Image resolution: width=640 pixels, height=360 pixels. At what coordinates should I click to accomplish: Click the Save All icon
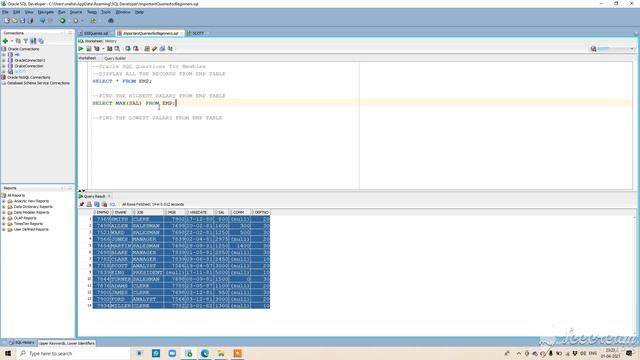[x=30, y=20]
